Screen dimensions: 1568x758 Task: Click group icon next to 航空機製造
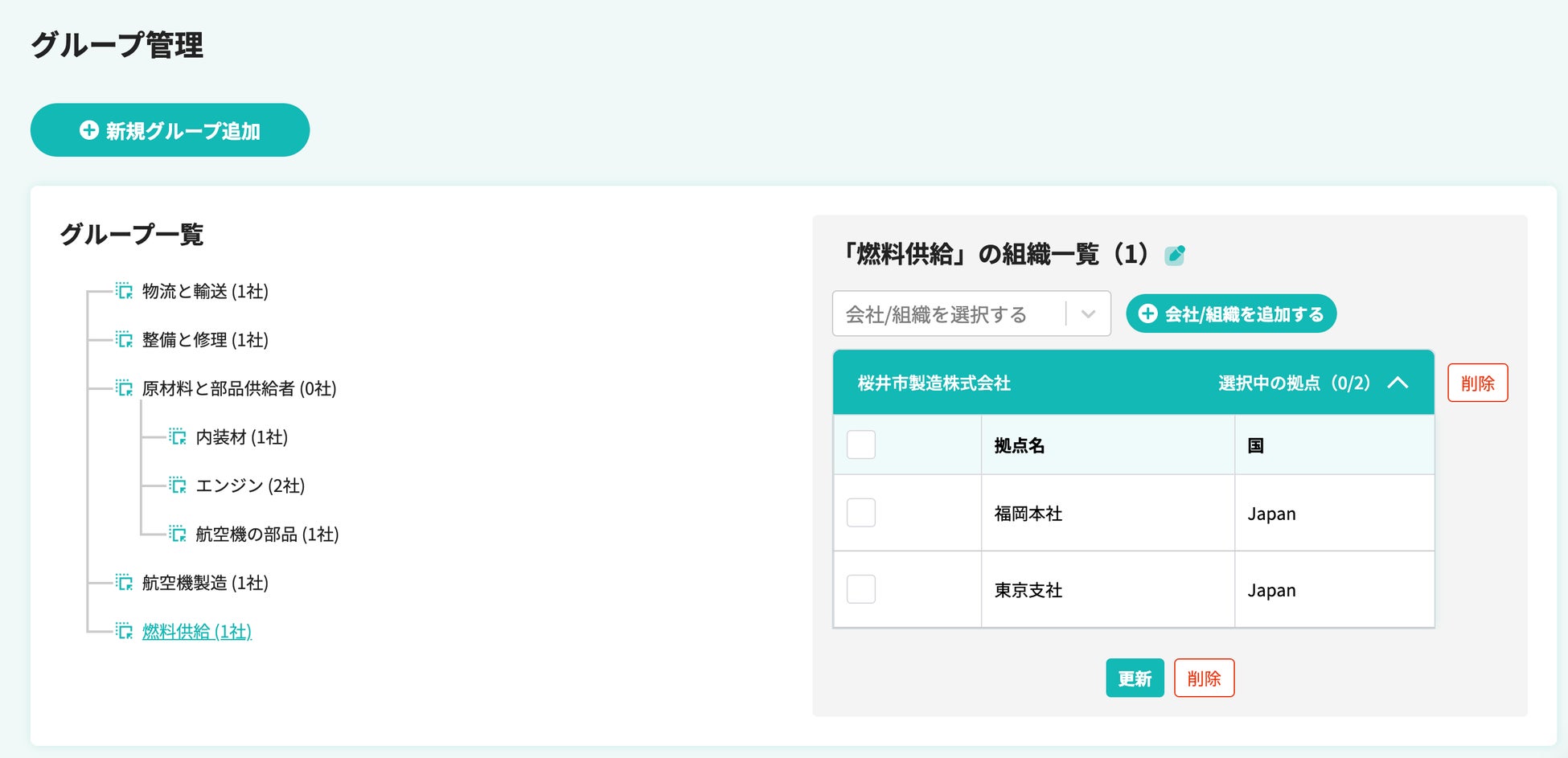point(124,583)
